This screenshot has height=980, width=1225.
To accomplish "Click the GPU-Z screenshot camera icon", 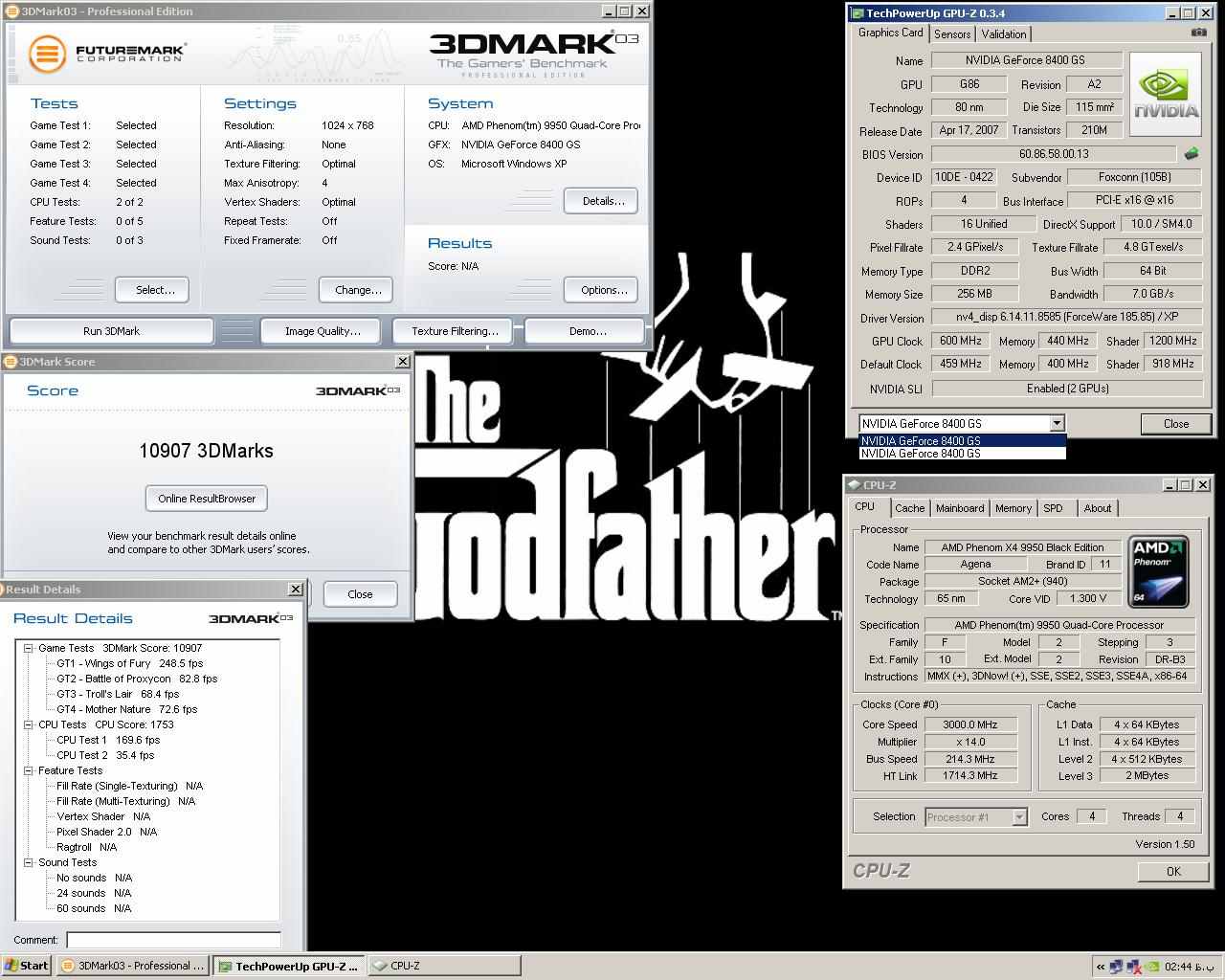I will click(x=1198, y=32).
